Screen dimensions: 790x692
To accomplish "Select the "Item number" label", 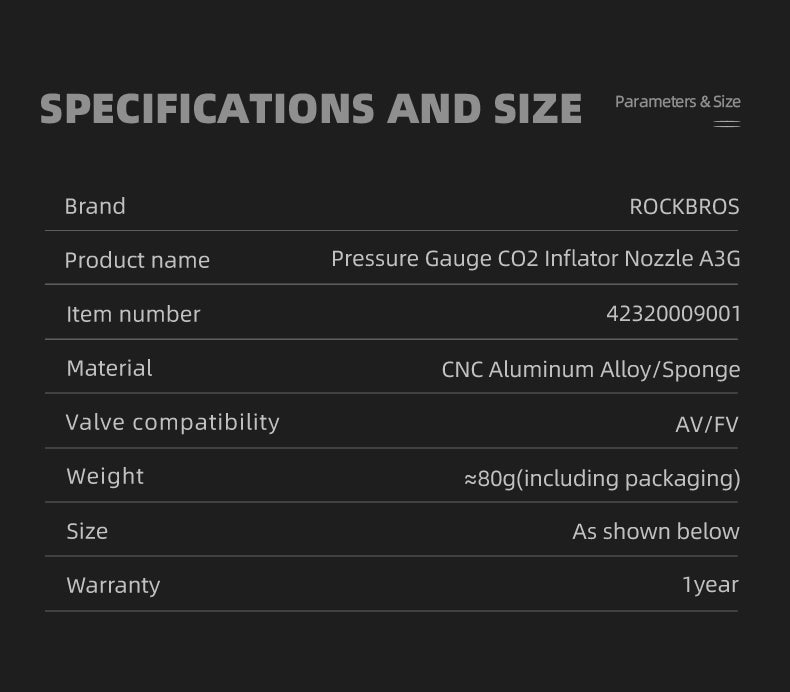I will (133, 314).
